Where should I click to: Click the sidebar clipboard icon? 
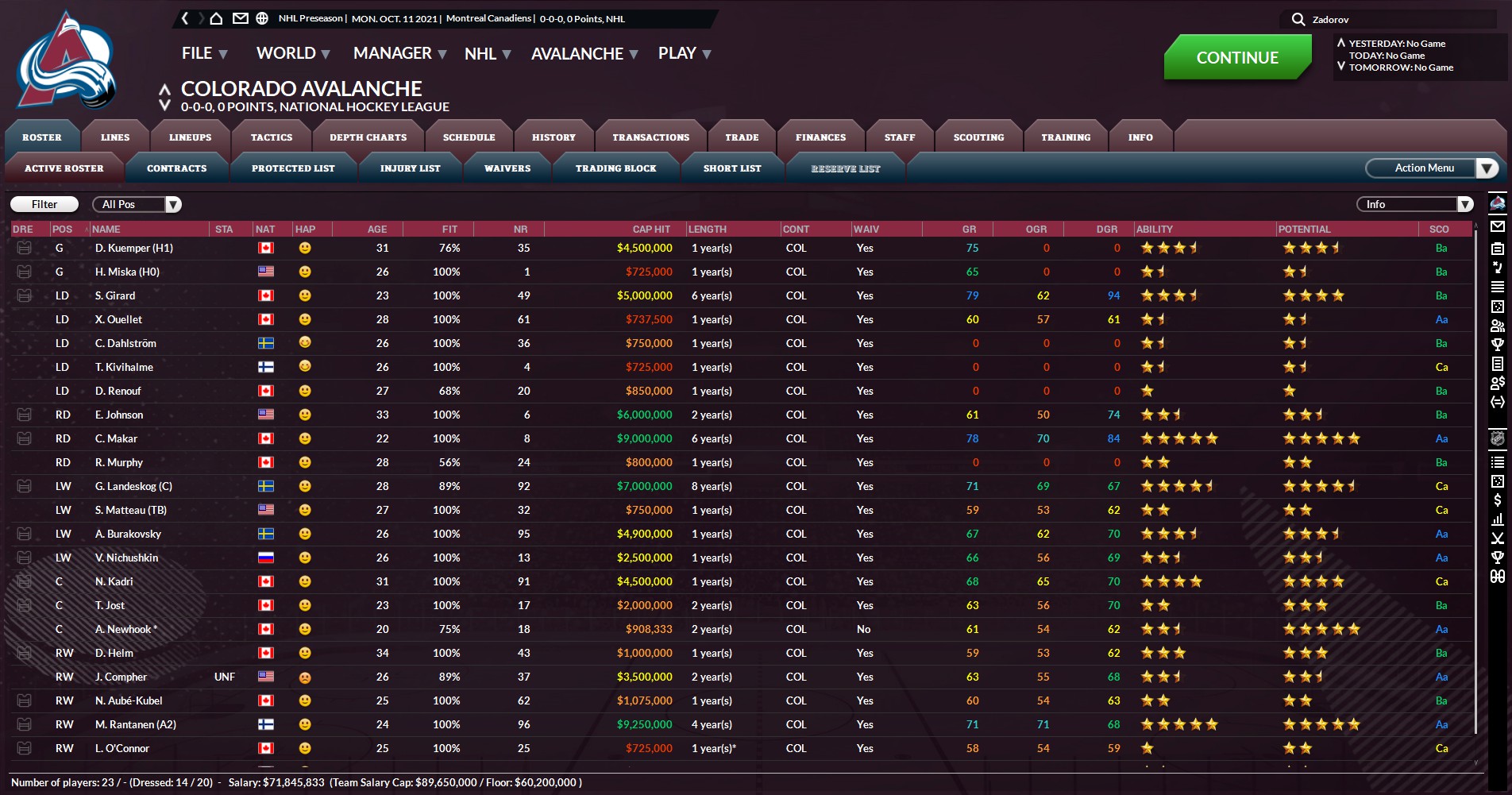coord(1498,249)
